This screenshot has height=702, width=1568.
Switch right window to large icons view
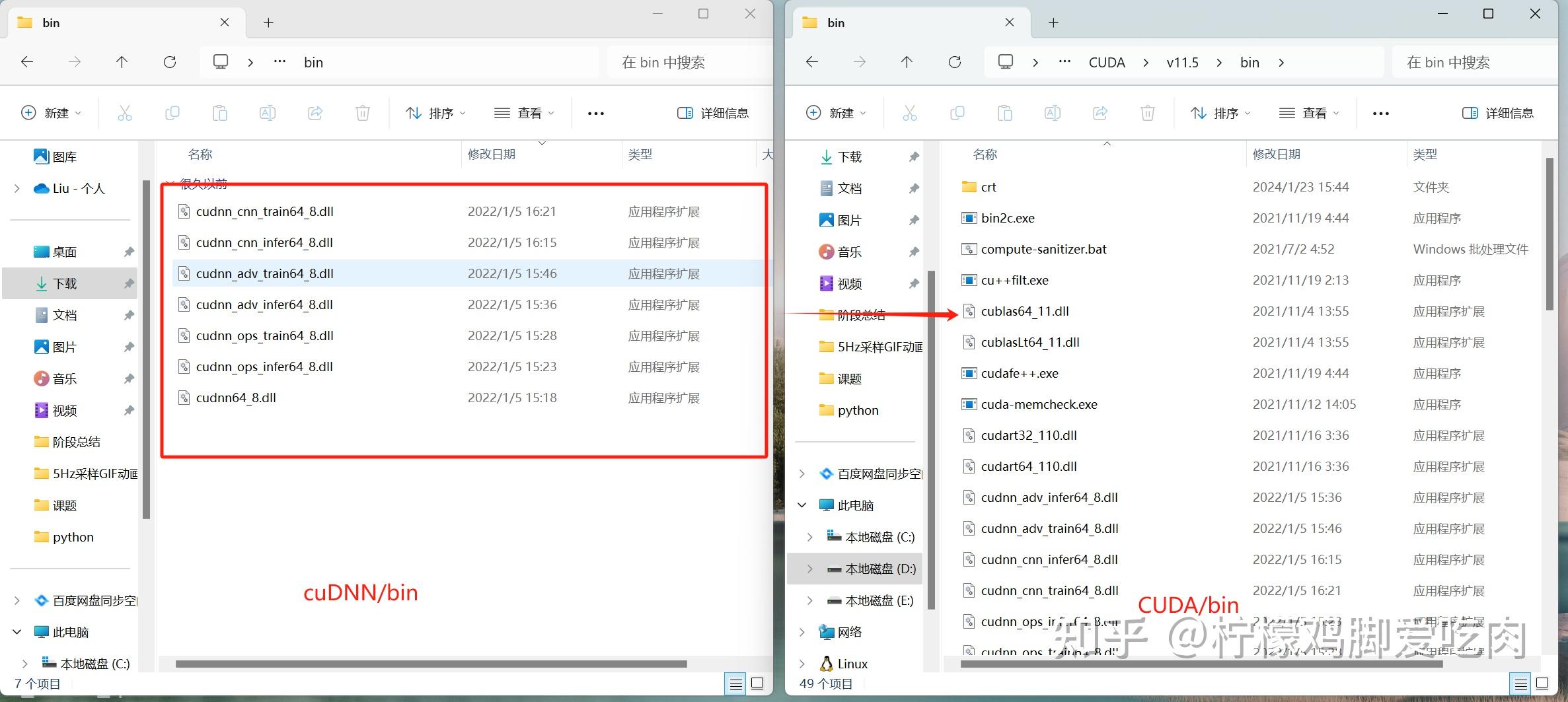[x=1544, y=684]
